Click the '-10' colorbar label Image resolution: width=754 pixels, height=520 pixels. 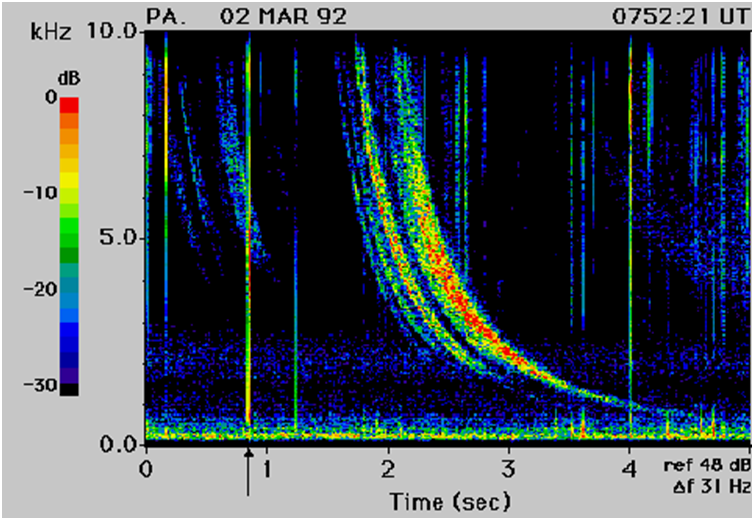pyautogui.click(x=41, y=193)
